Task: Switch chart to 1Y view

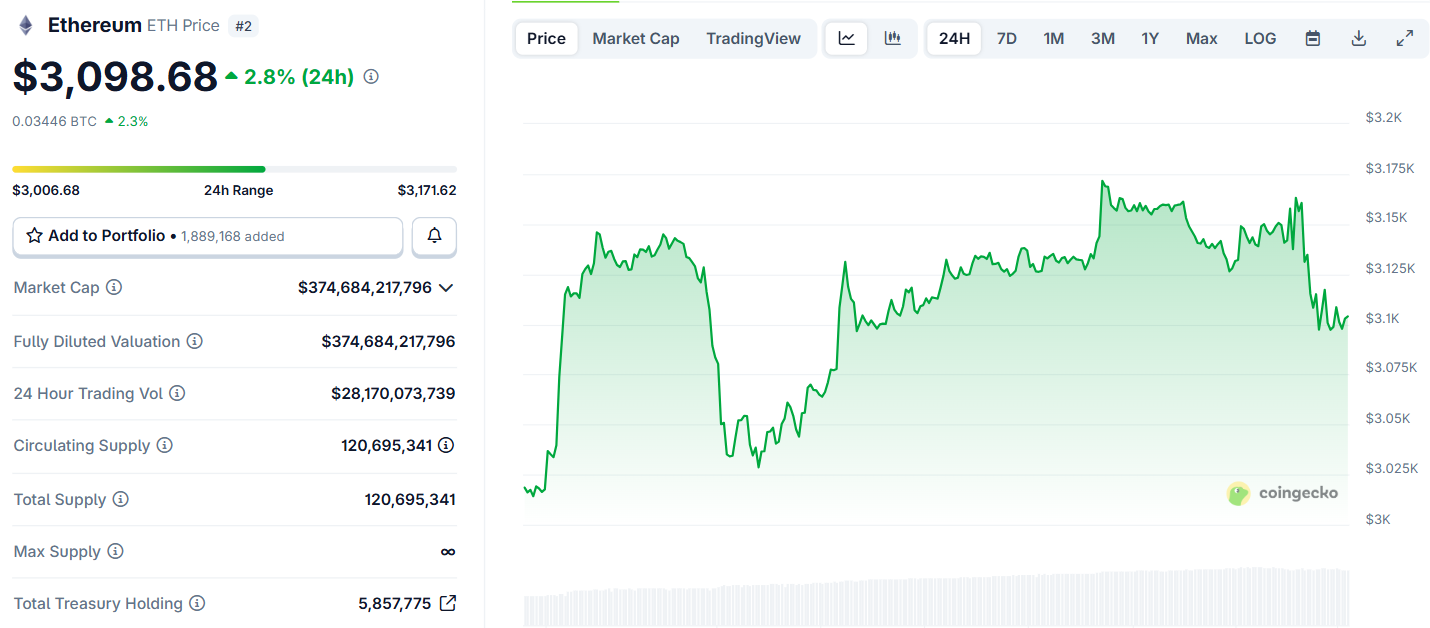Action: [1149, 38]
